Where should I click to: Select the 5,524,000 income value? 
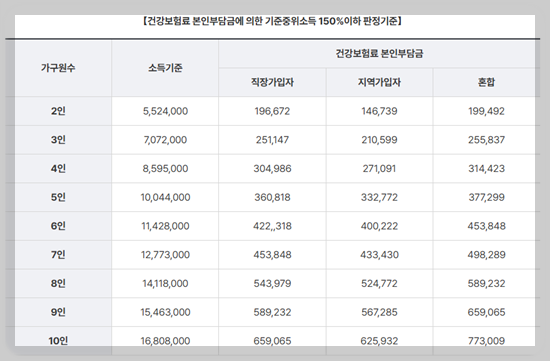(x=165, y=111)
